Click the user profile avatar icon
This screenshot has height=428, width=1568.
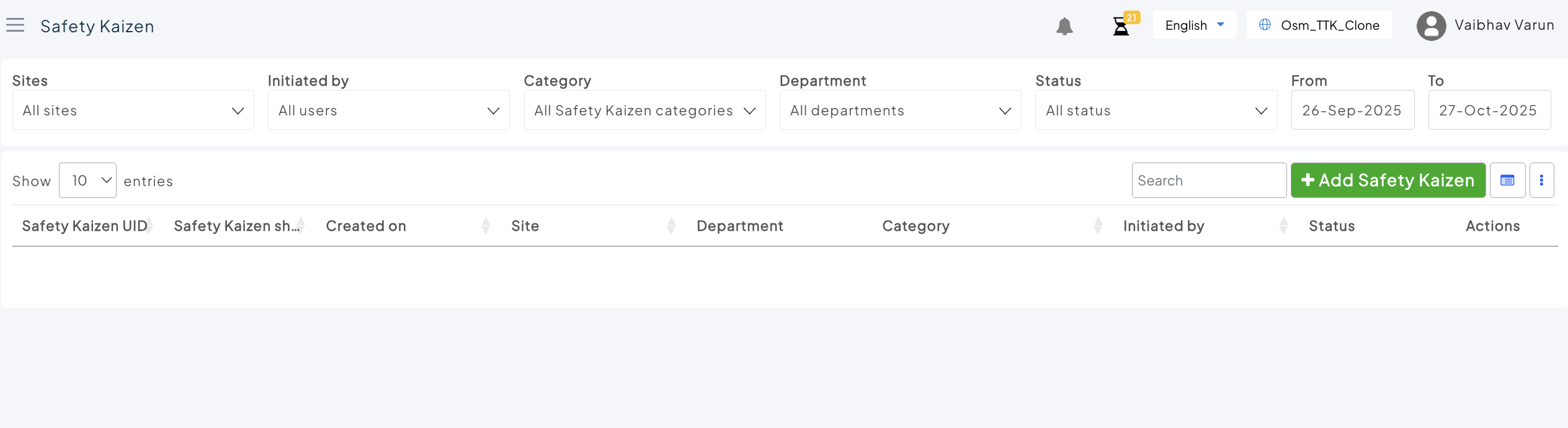tap(1431, 26)
